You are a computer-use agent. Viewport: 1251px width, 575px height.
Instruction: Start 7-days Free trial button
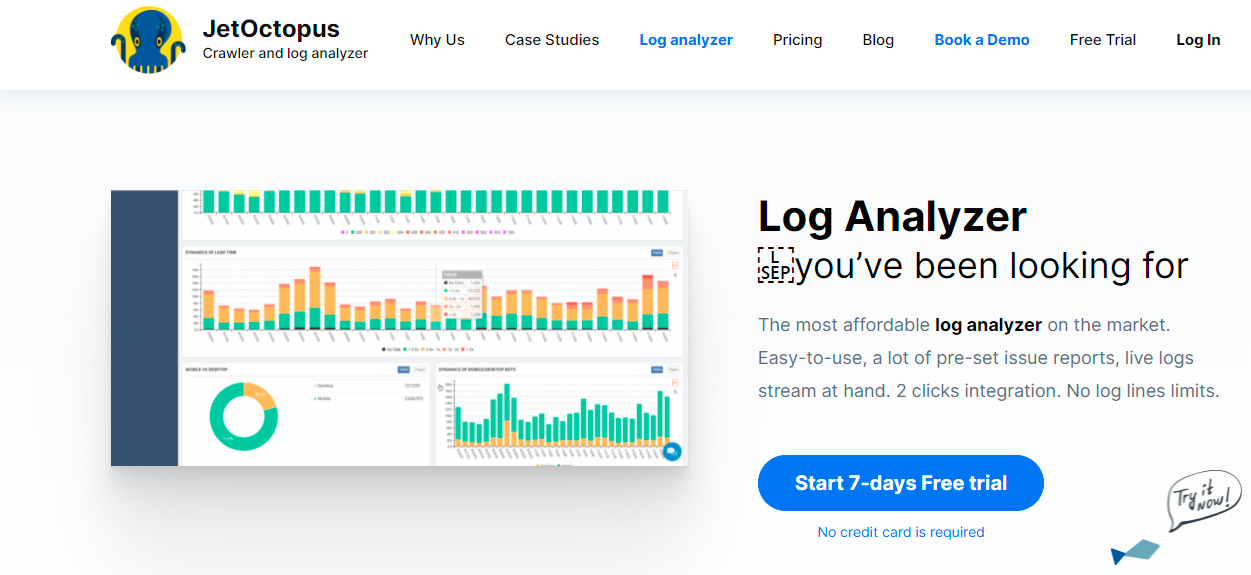pyautogui.click(x=901, y=483)
